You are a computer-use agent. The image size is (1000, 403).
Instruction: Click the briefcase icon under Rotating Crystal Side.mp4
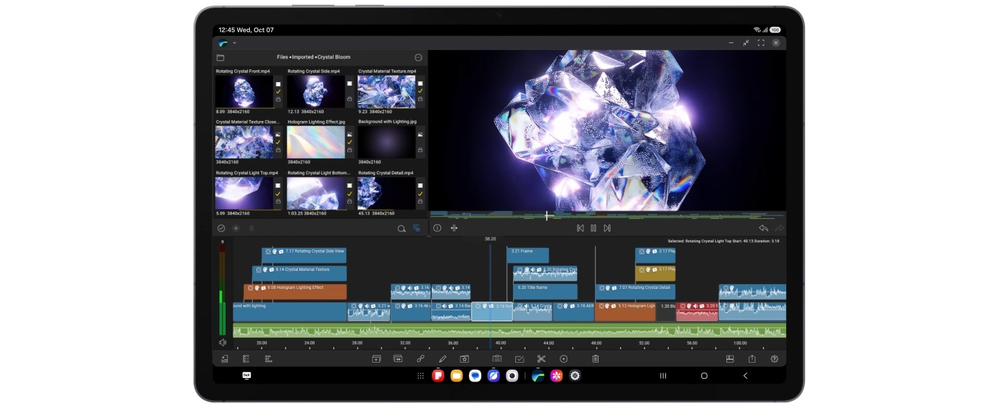click(349, 99)
